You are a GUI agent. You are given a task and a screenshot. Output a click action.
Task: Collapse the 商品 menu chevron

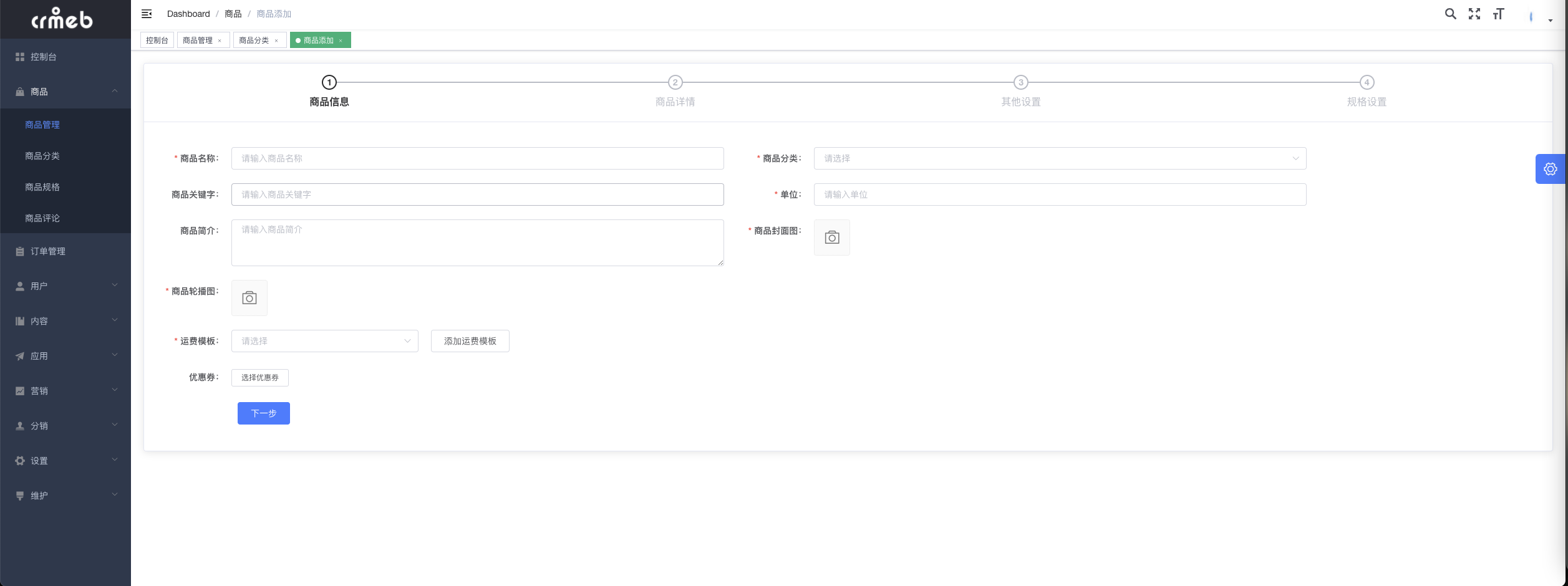[x=115, y=91]
